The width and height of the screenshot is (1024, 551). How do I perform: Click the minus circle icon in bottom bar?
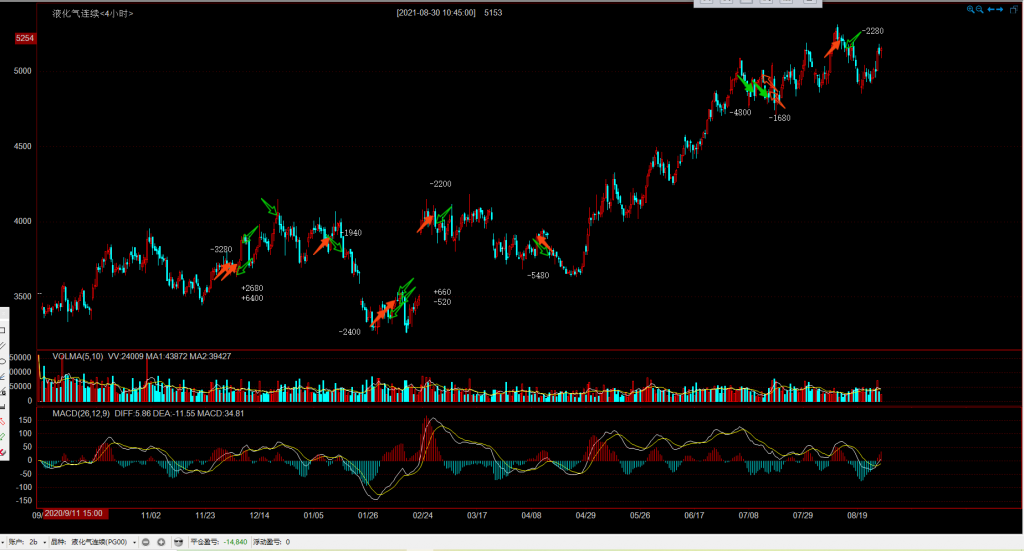[x=146, y=541]
